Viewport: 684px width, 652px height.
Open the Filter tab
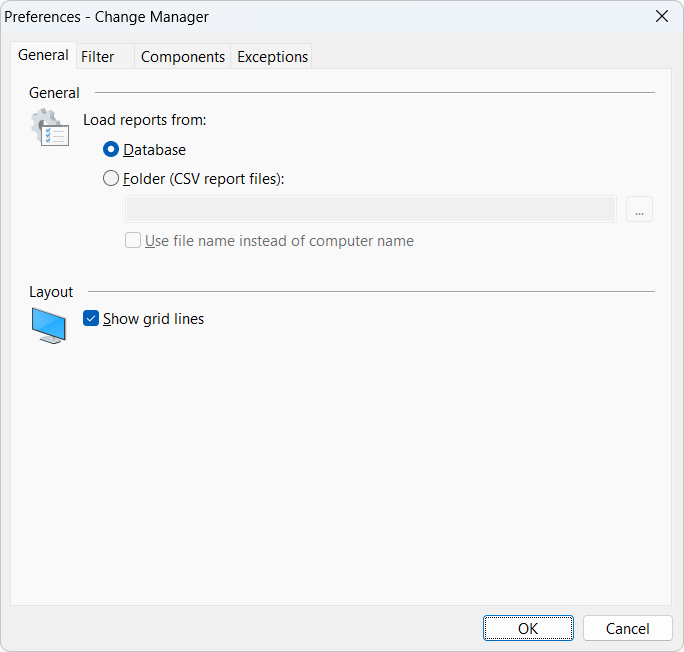point(98,57)
